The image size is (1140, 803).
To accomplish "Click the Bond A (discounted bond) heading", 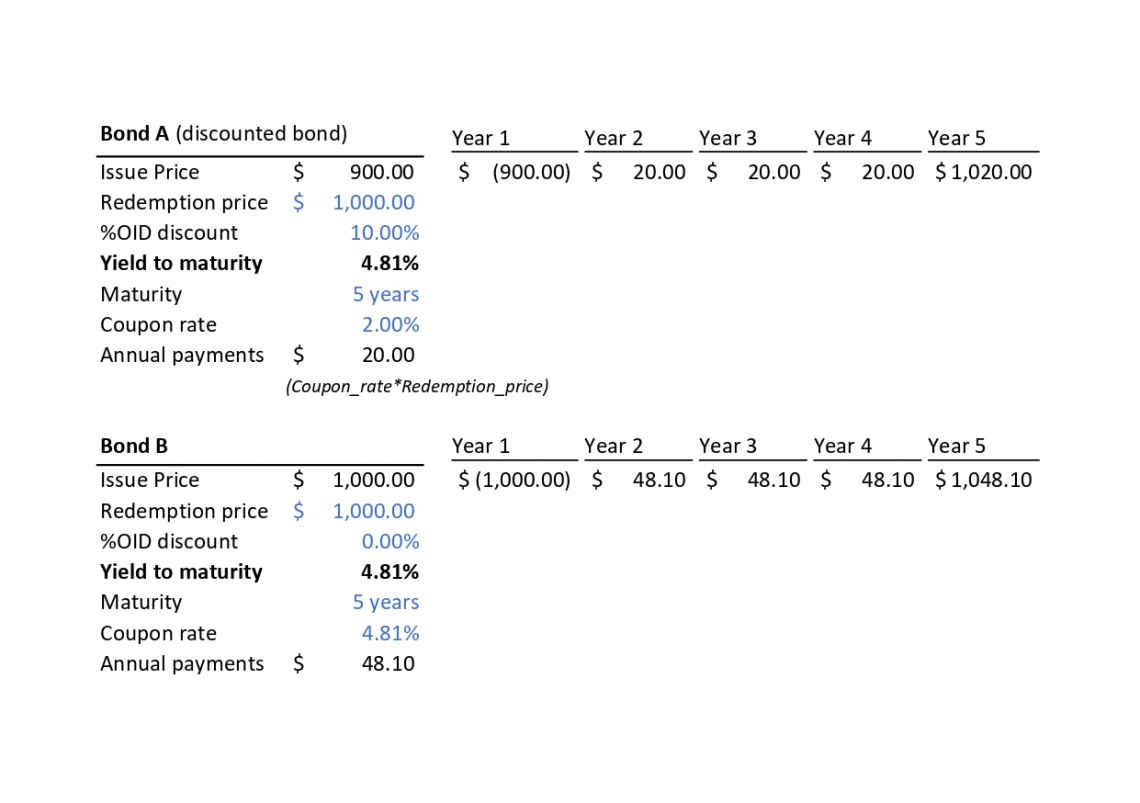I will (x=223, y=133).
